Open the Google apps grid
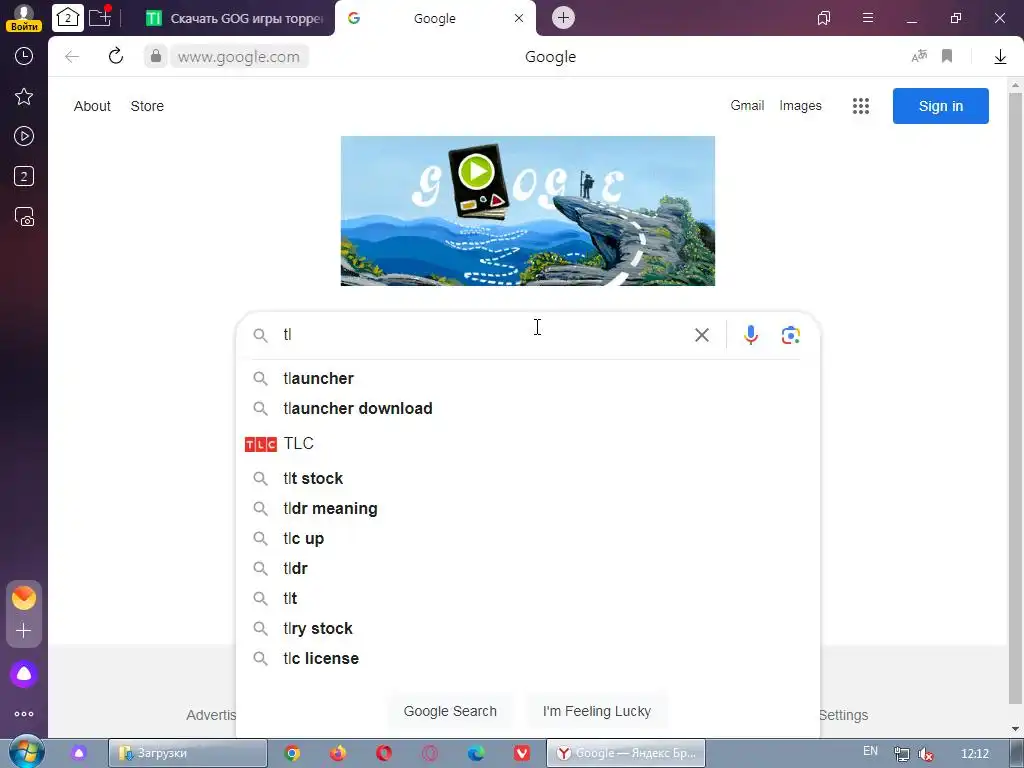Screen dimensions: 1024x768 point(861,106)
